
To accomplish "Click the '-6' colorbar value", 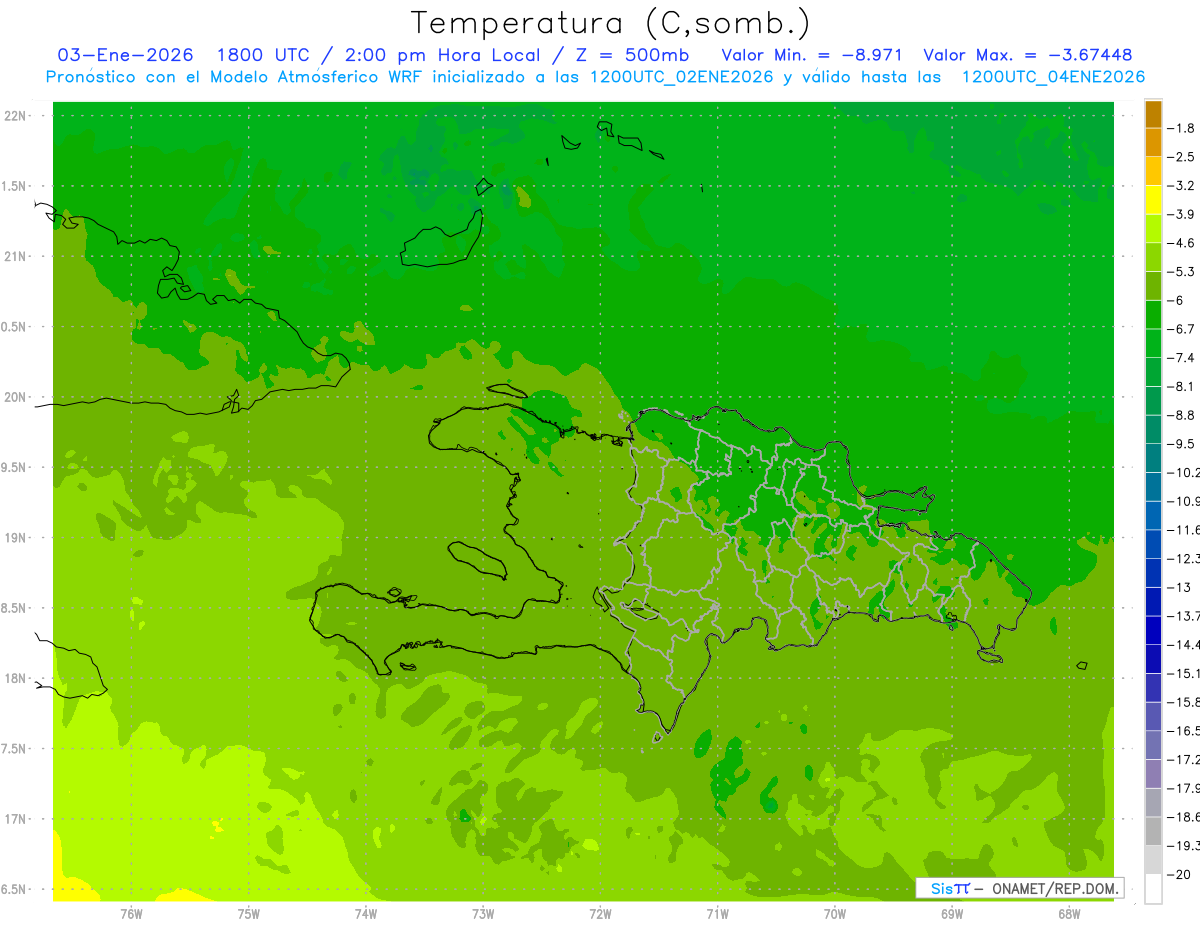I will [1178, 301].
